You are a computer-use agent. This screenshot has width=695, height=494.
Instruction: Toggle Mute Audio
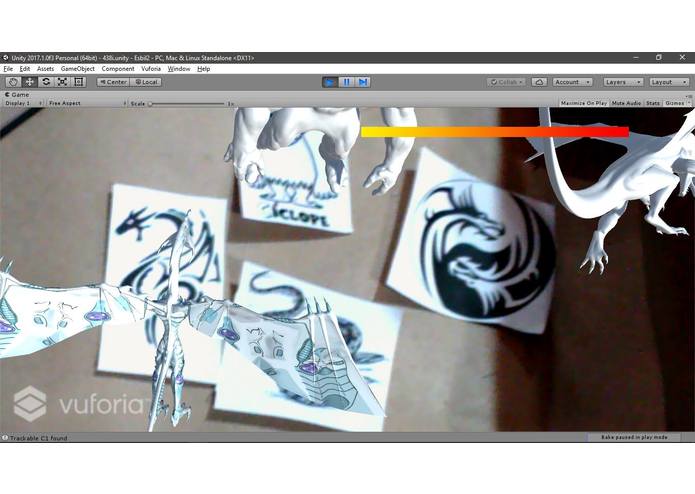(x=626, y=103)
